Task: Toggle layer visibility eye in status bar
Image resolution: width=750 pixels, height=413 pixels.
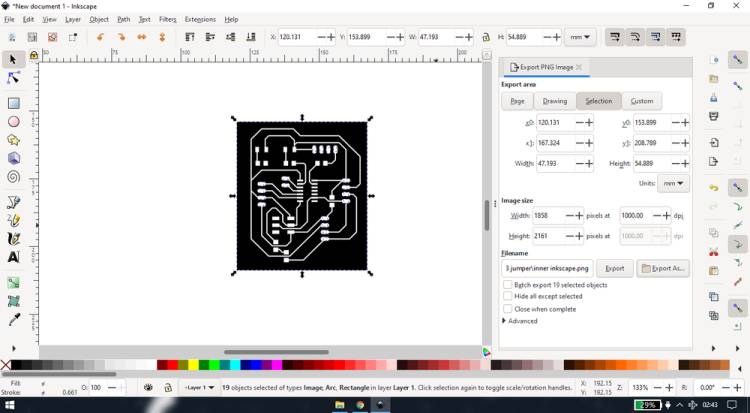Action: pos(148,387)
